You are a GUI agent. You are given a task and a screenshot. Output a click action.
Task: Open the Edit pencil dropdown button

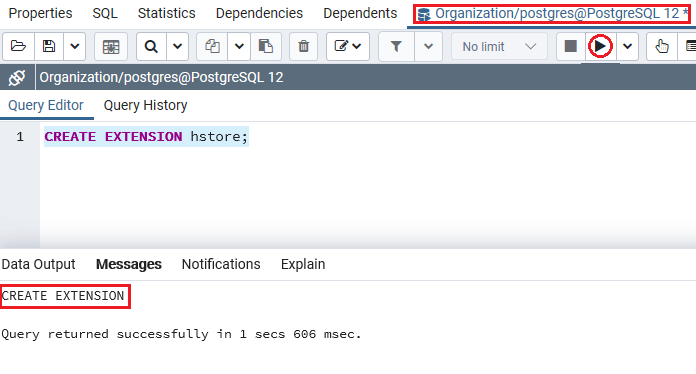[348, 46]
